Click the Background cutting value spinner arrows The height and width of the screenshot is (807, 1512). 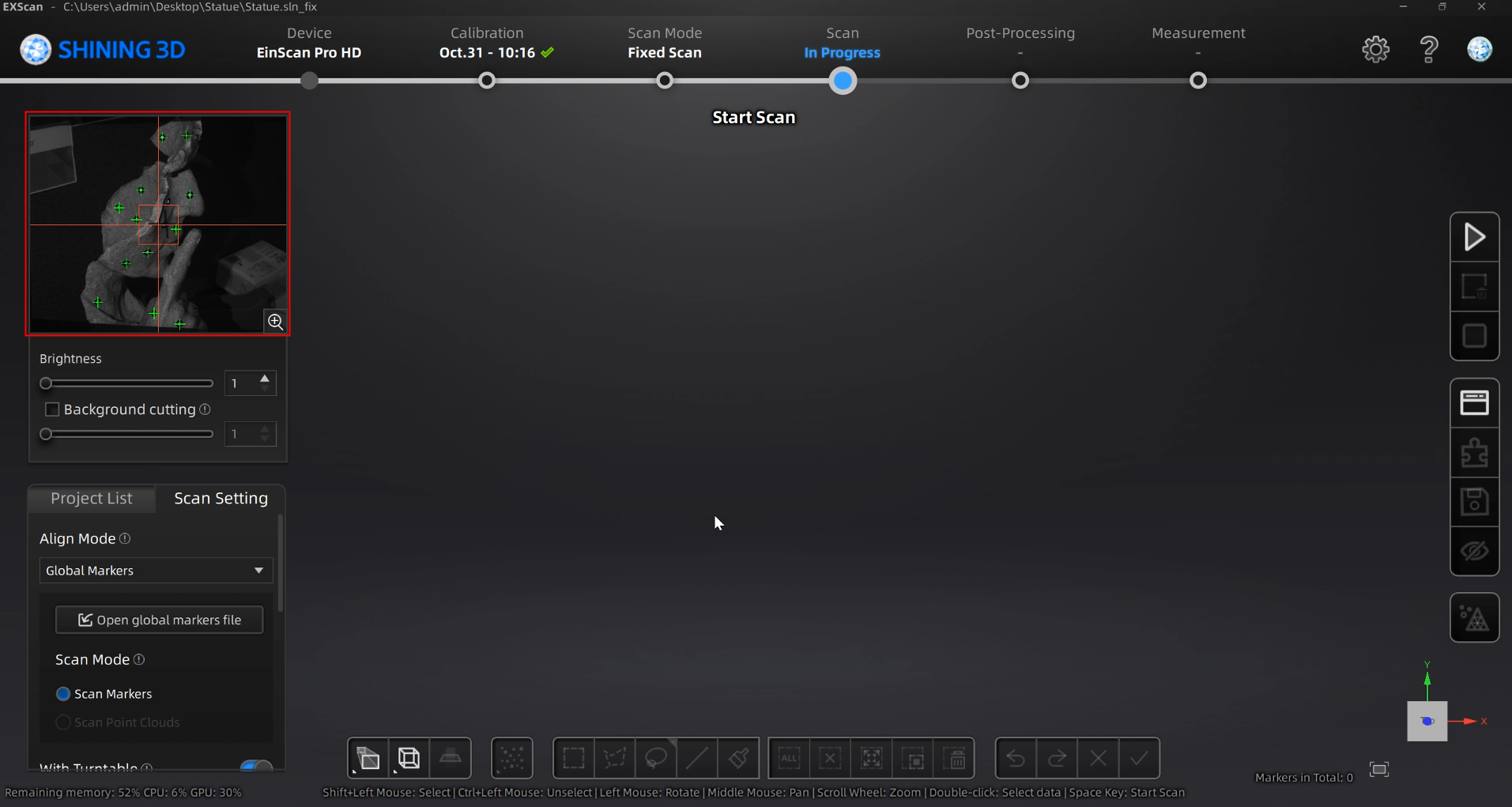pyautogui.click(x=263, y=433)
